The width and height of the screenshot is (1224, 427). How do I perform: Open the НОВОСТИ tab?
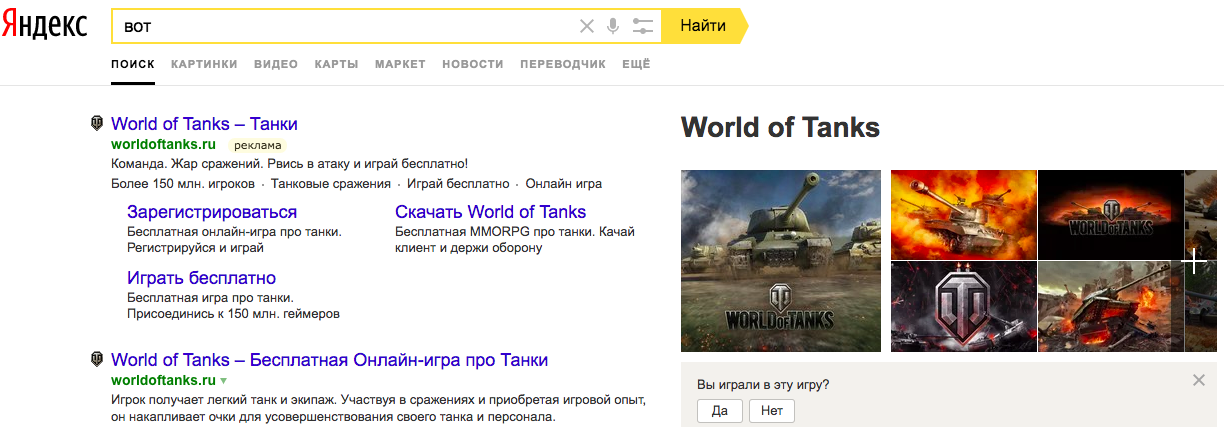tap(473, 64)
